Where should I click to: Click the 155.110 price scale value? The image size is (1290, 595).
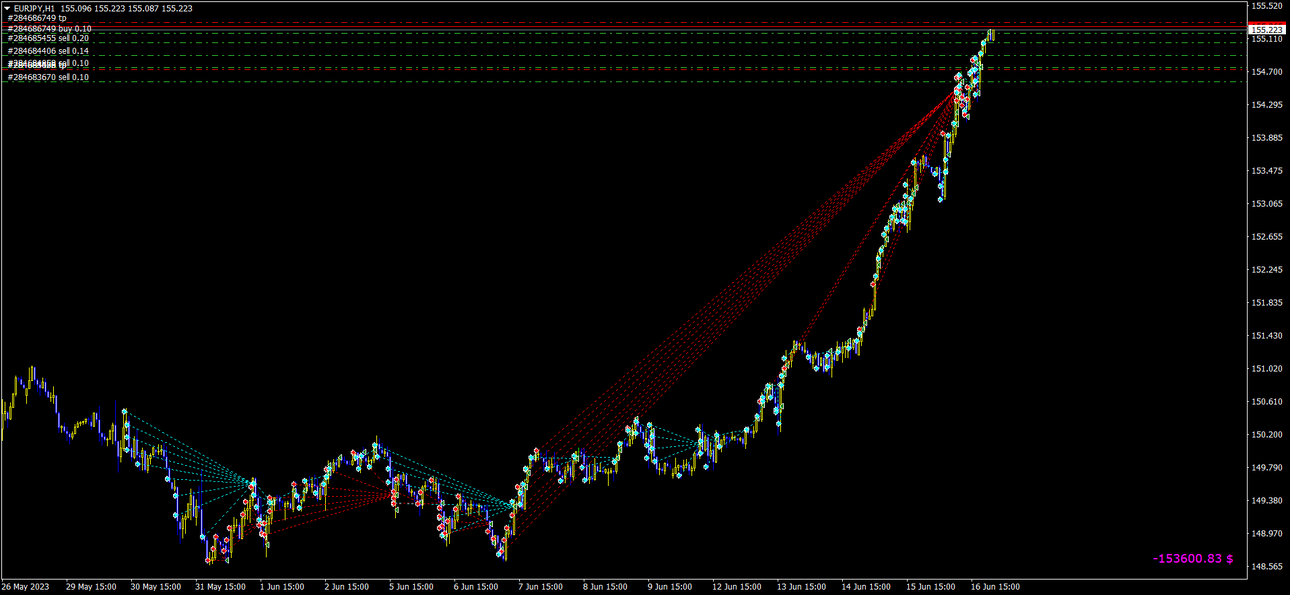click(1267, 39)
